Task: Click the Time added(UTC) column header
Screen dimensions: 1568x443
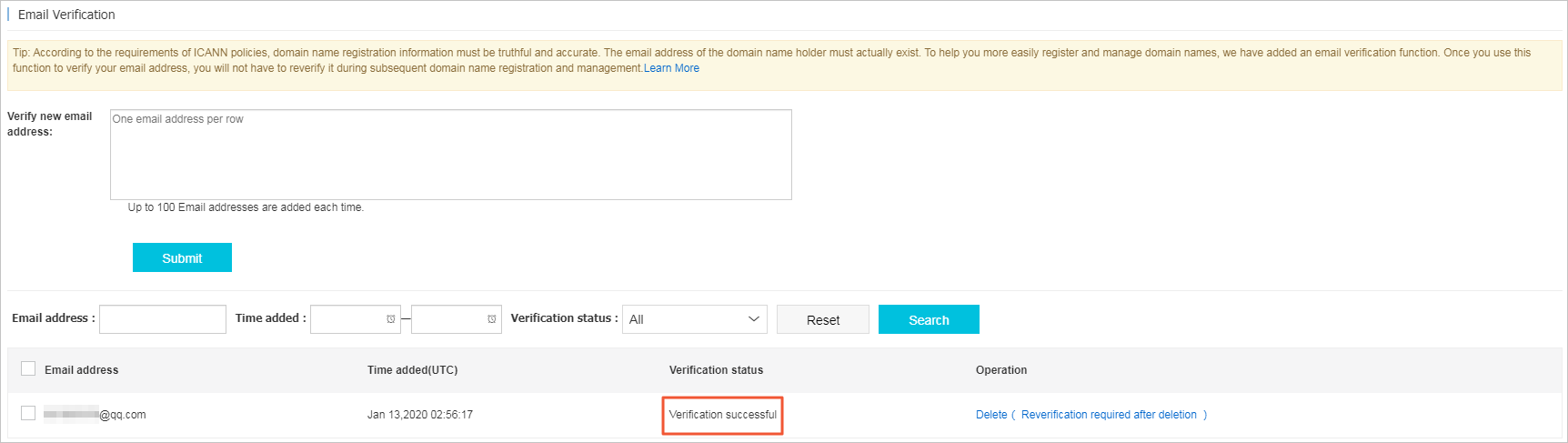Action: (412, 370)
